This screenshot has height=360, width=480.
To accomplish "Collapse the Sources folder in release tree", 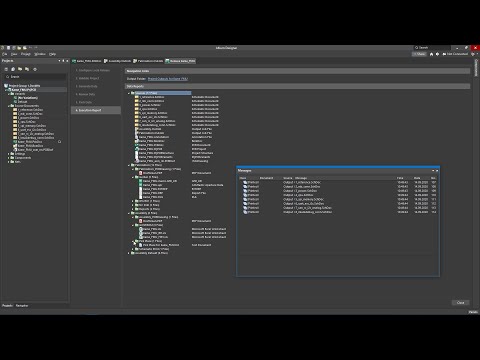I will 129,93.
